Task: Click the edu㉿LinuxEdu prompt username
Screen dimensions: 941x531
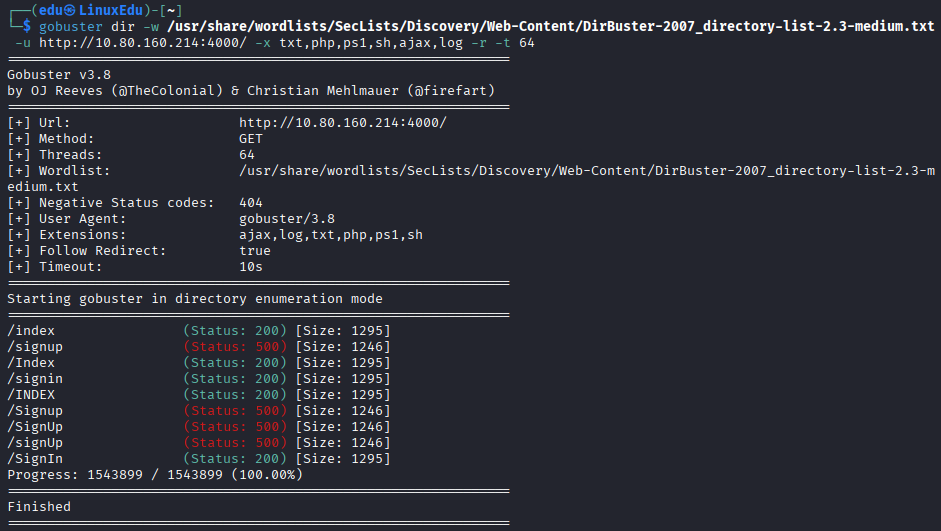Action: [91, 10]
